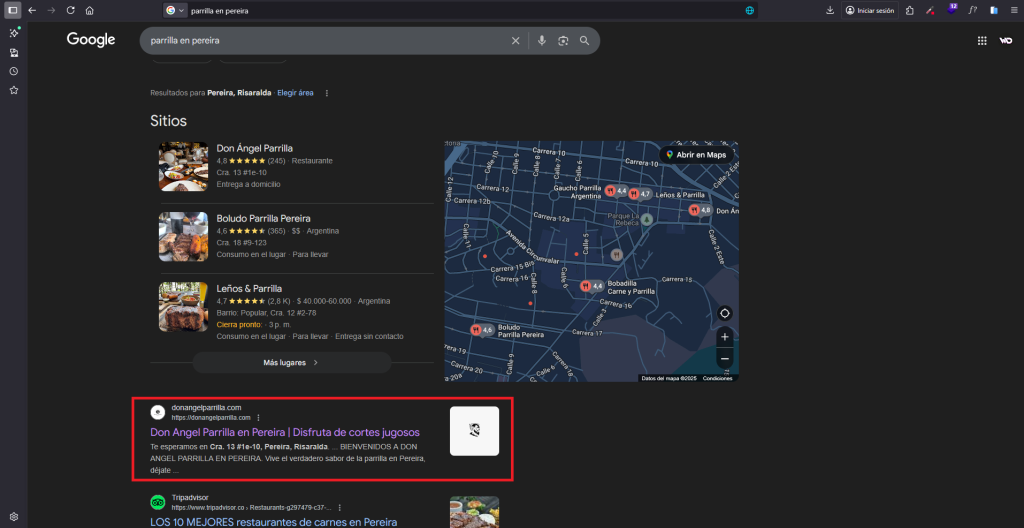Reload the page with refresh icon

pyautogui.click(x=71, y=10)
